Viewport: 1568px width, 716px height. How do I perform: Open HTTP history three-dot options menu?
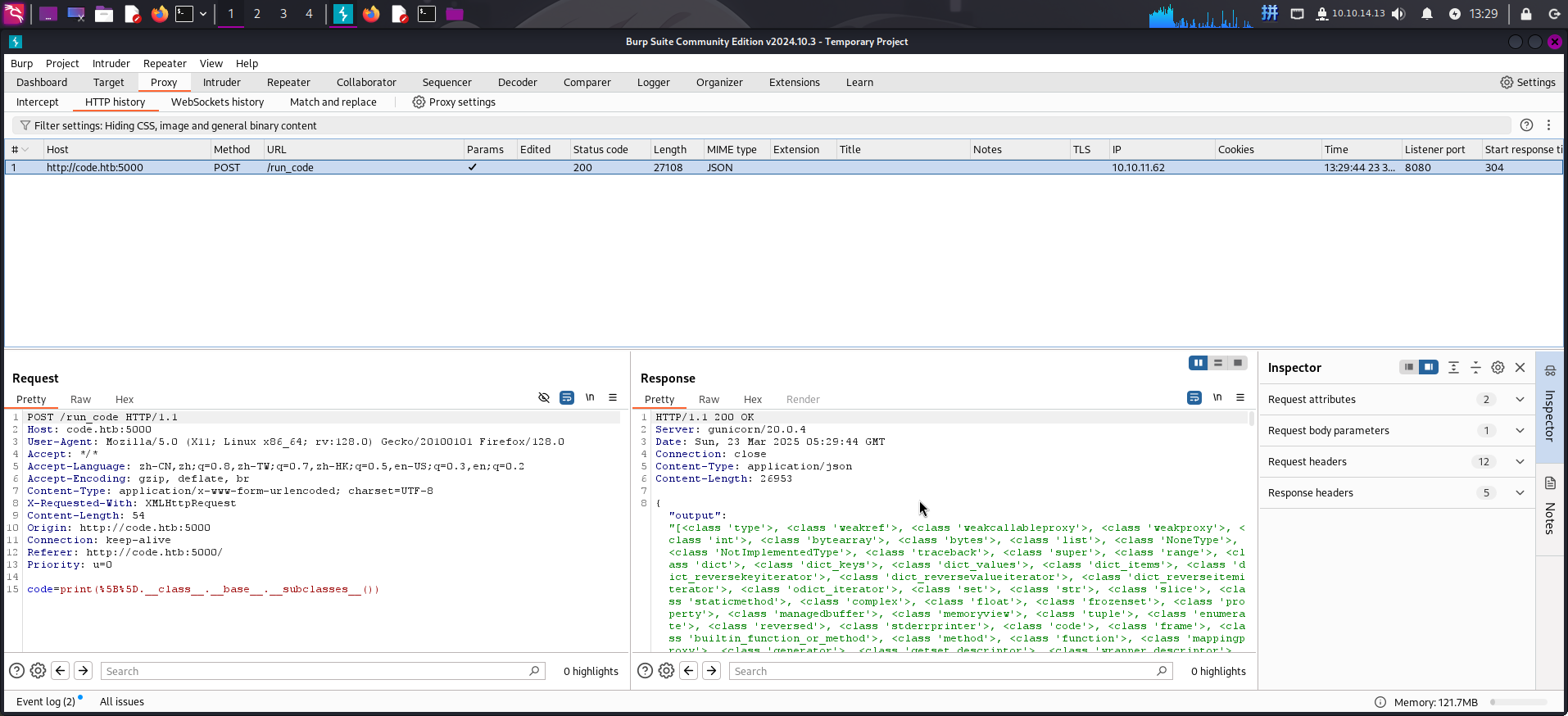(1548, 125)
